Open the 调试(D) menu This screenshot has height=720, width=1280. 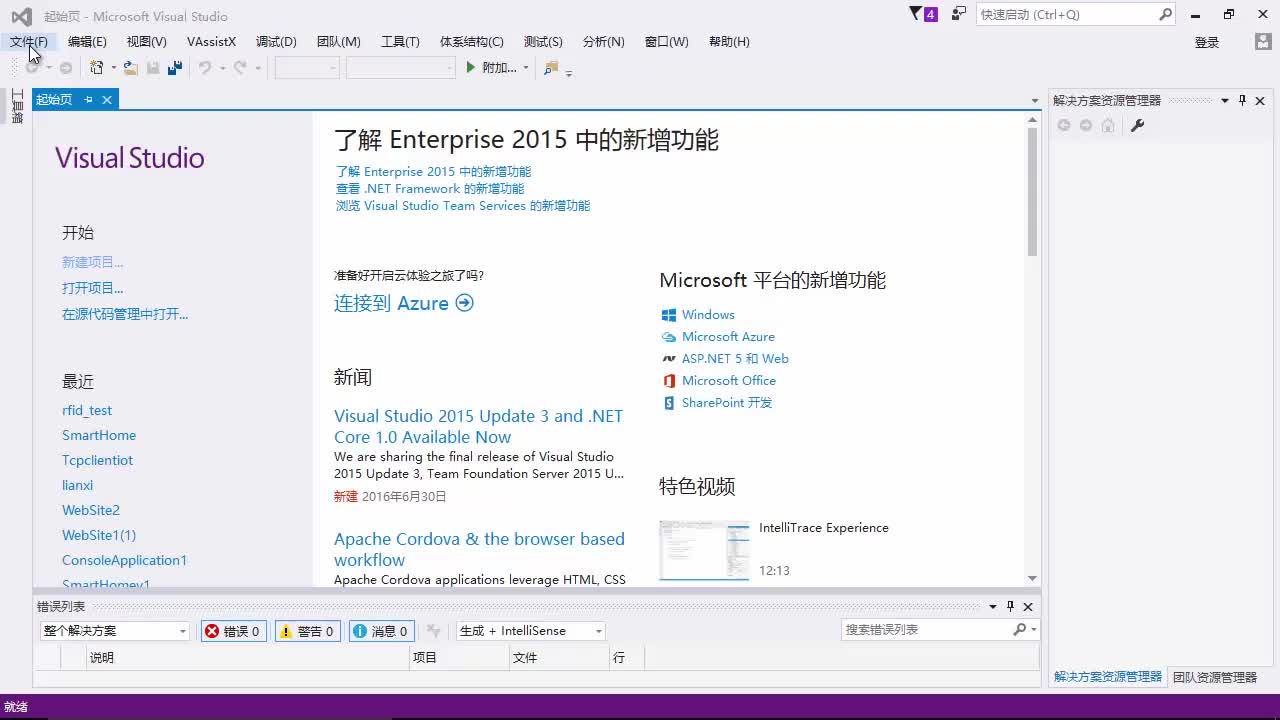tap(276, 41)
